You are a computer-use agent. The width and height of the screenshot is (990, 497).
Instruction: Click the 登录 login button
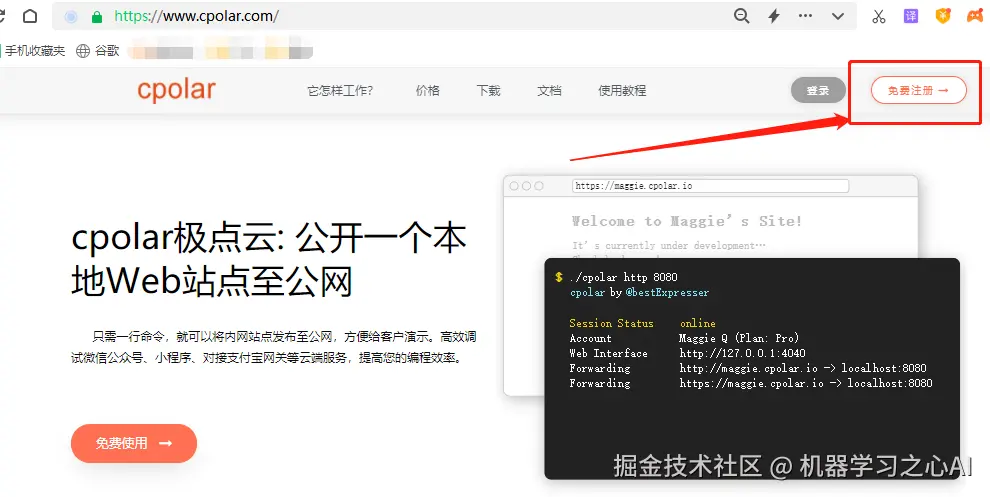tap(818, 90)
